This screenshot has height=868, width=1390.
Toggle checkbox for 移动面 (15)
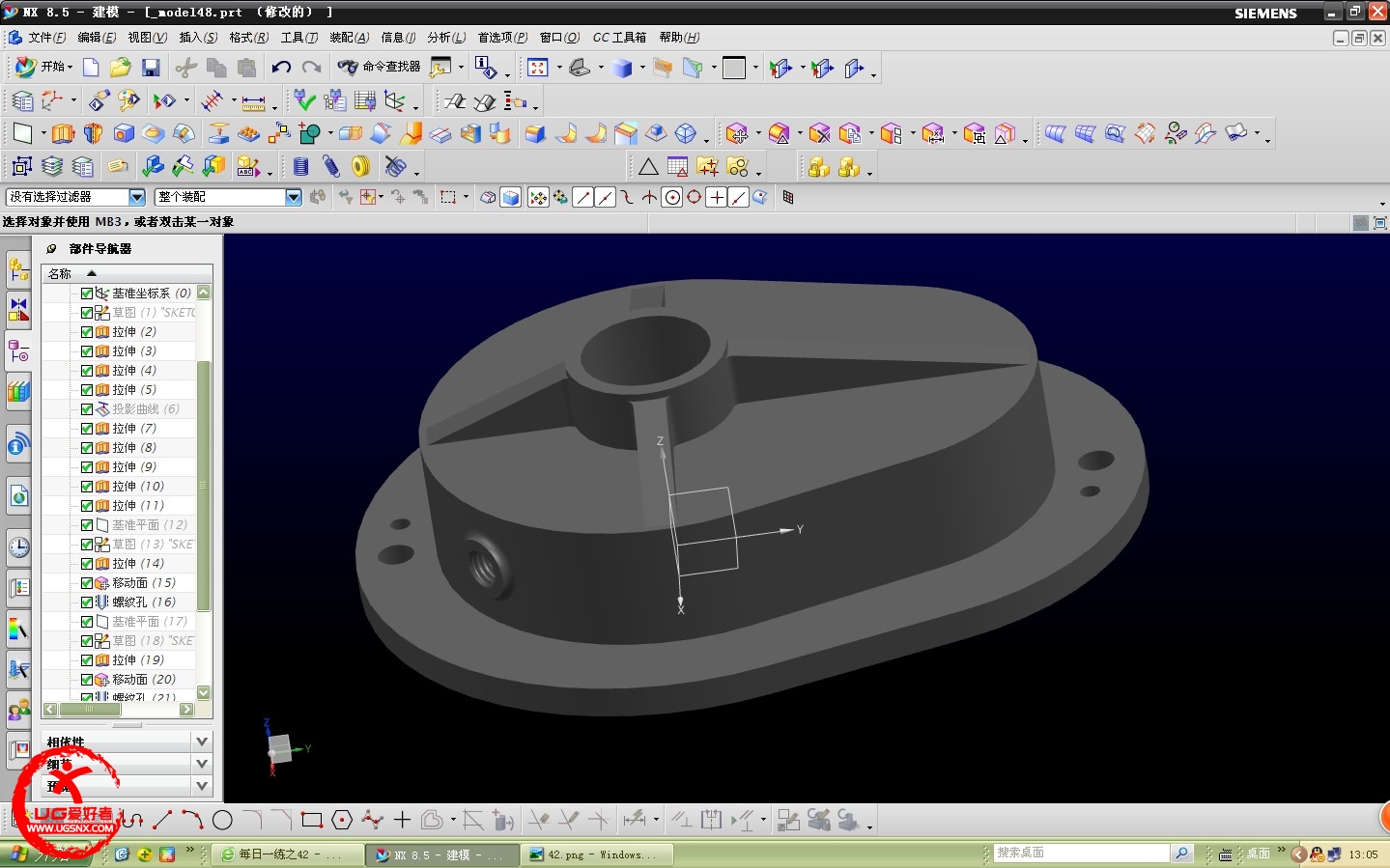click(87, 582)
